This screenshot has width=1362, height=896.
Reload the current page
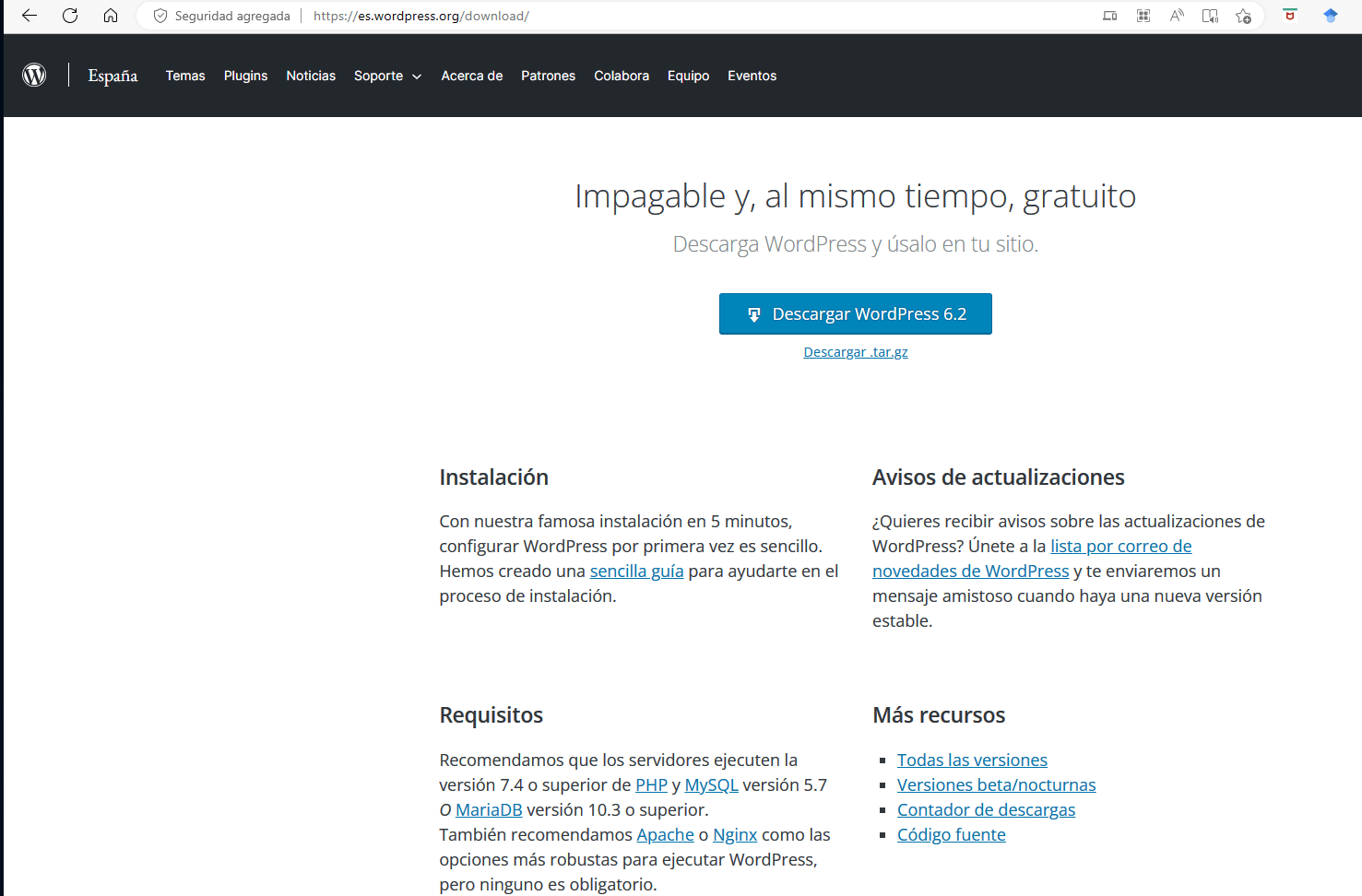(x=70, y=16)
